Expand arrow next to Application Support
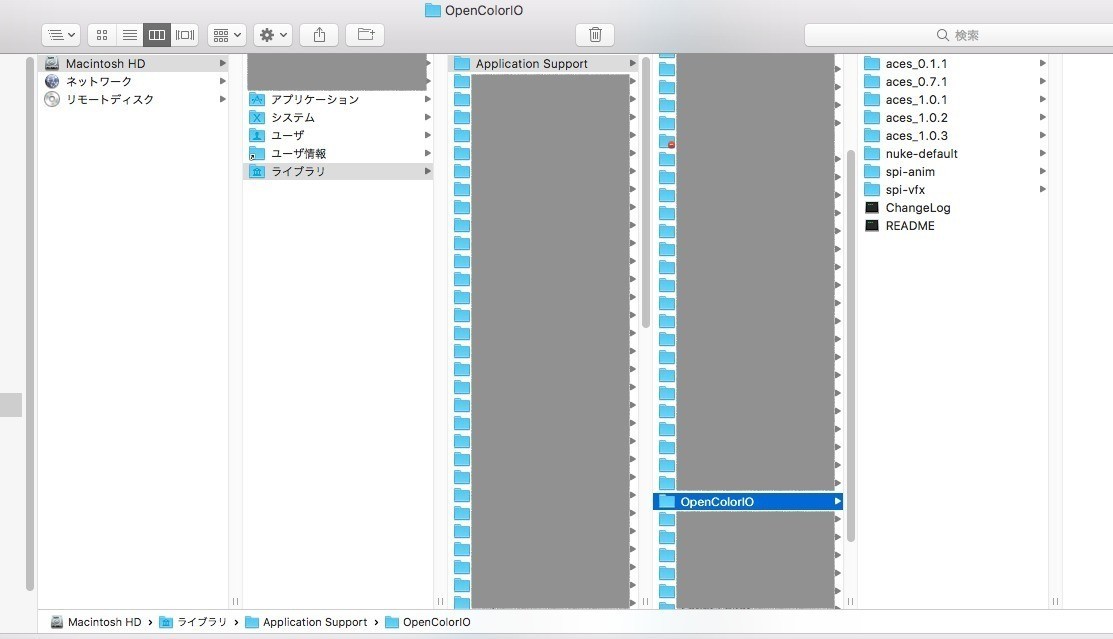Viewport: 1113px width, 639px height. coord(632,63)
